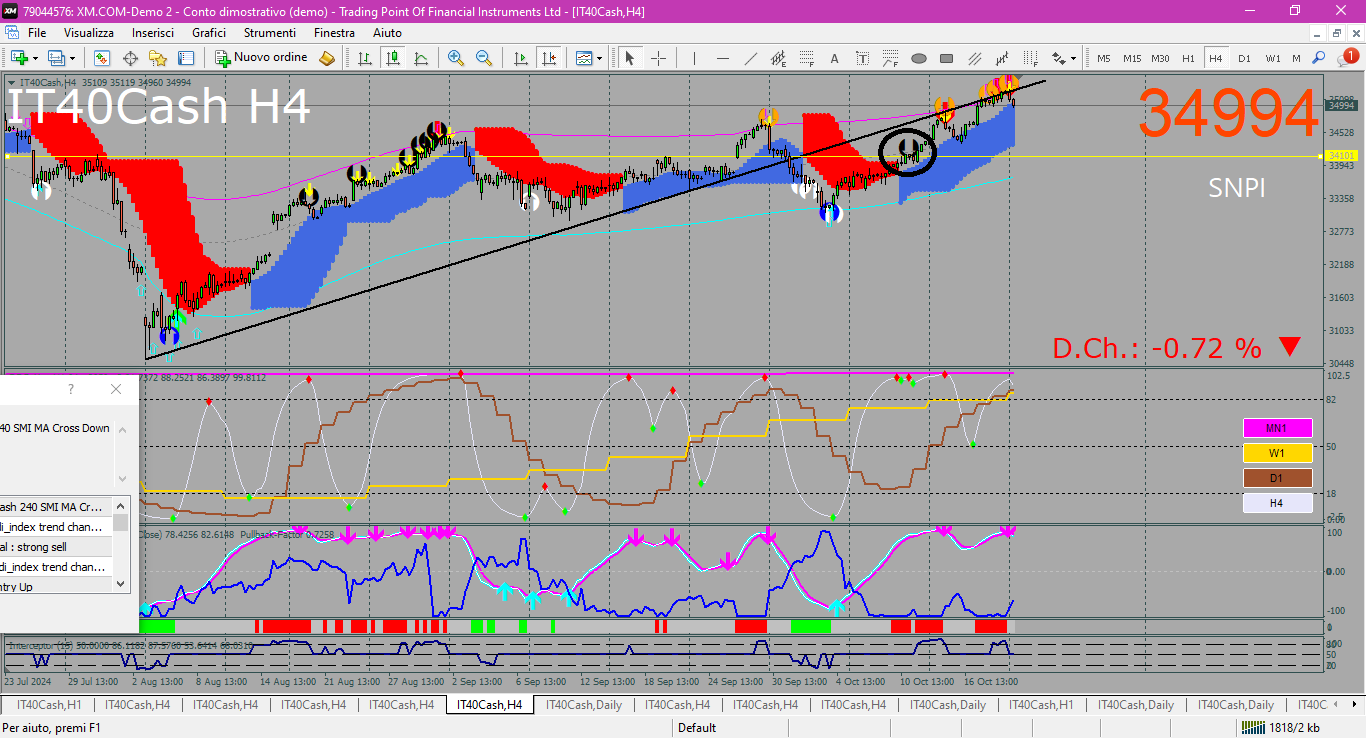The width and height of the screenshot is (1366, 738).
Task: Click the yellow W1 legend button
Action: 1277,453
